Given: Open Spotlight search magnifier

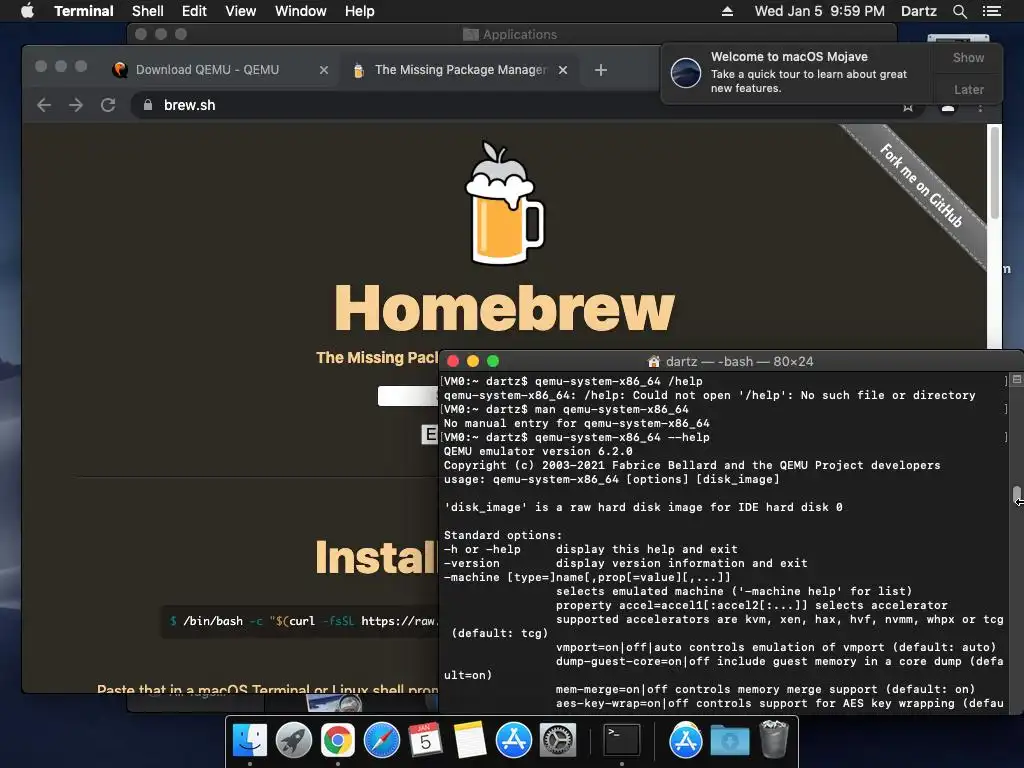Looking at the screenshot, I should point(959,11).
